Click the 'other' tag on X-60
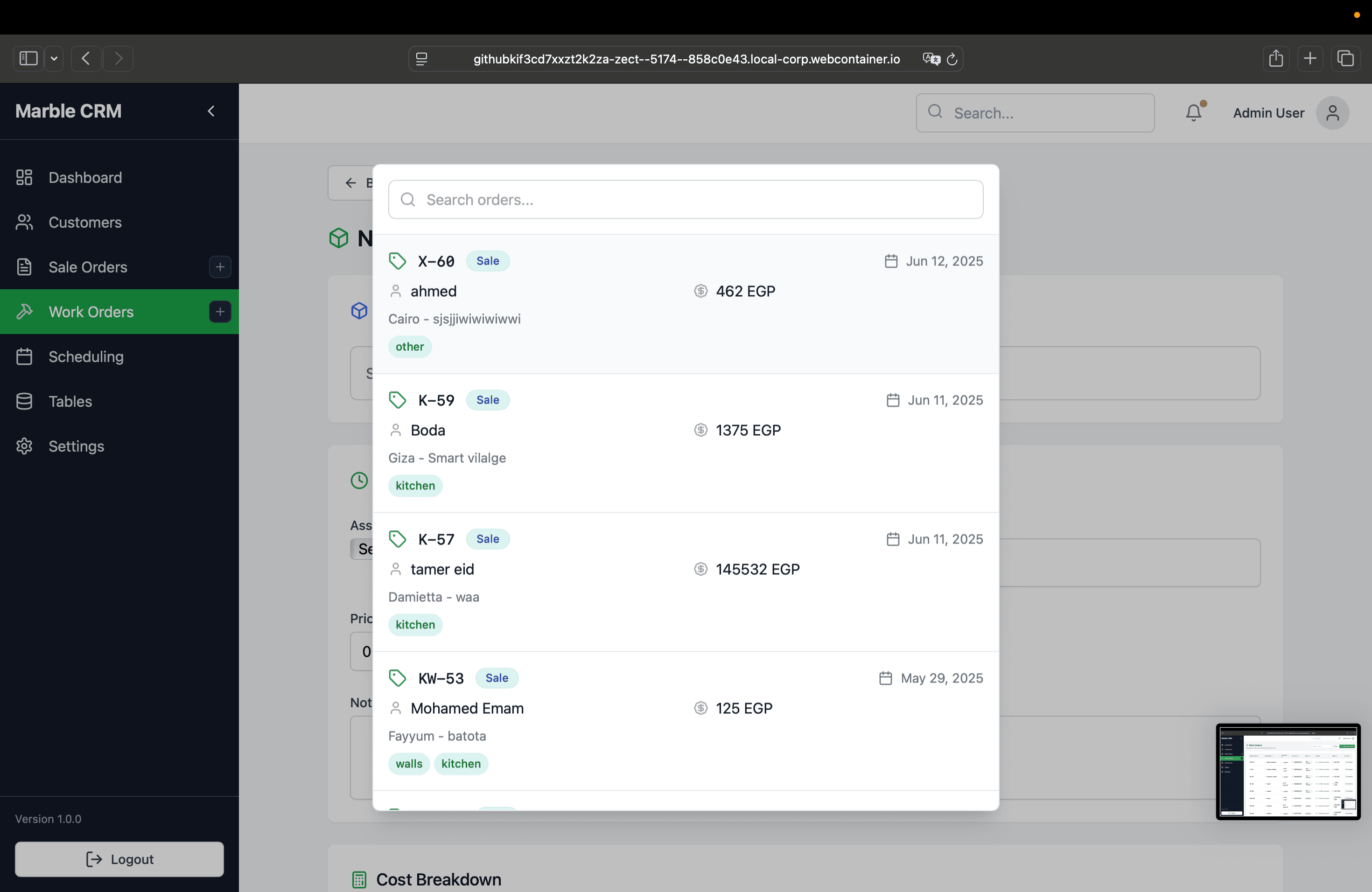Viewport: 1372px width, 892px height. click(x=409, y=347)
